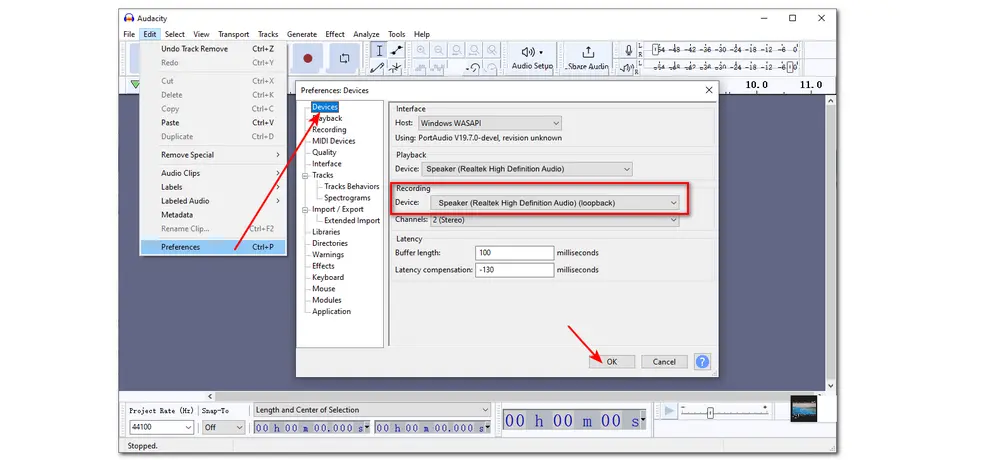Select Preferences in Edit menu
The width and height of the screenshot is (1000, 460).
181,247
